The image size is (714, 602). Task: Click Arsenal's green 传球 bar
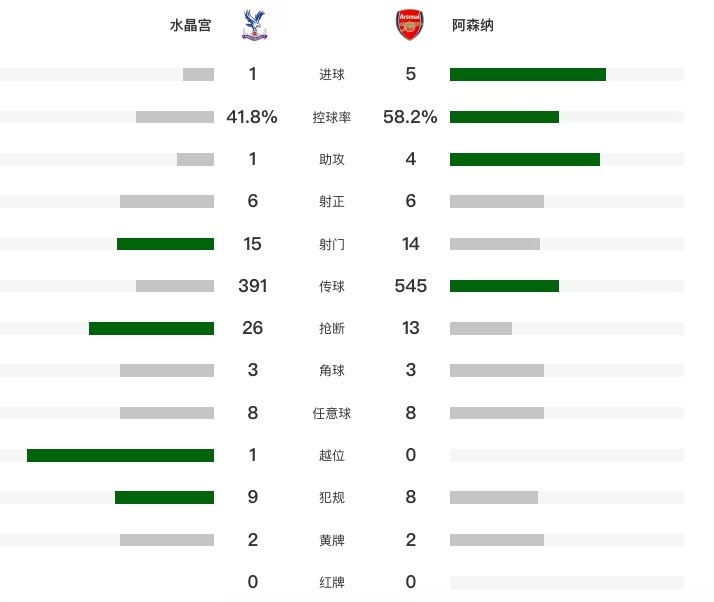pyautogui.click(x=504, y=286)
